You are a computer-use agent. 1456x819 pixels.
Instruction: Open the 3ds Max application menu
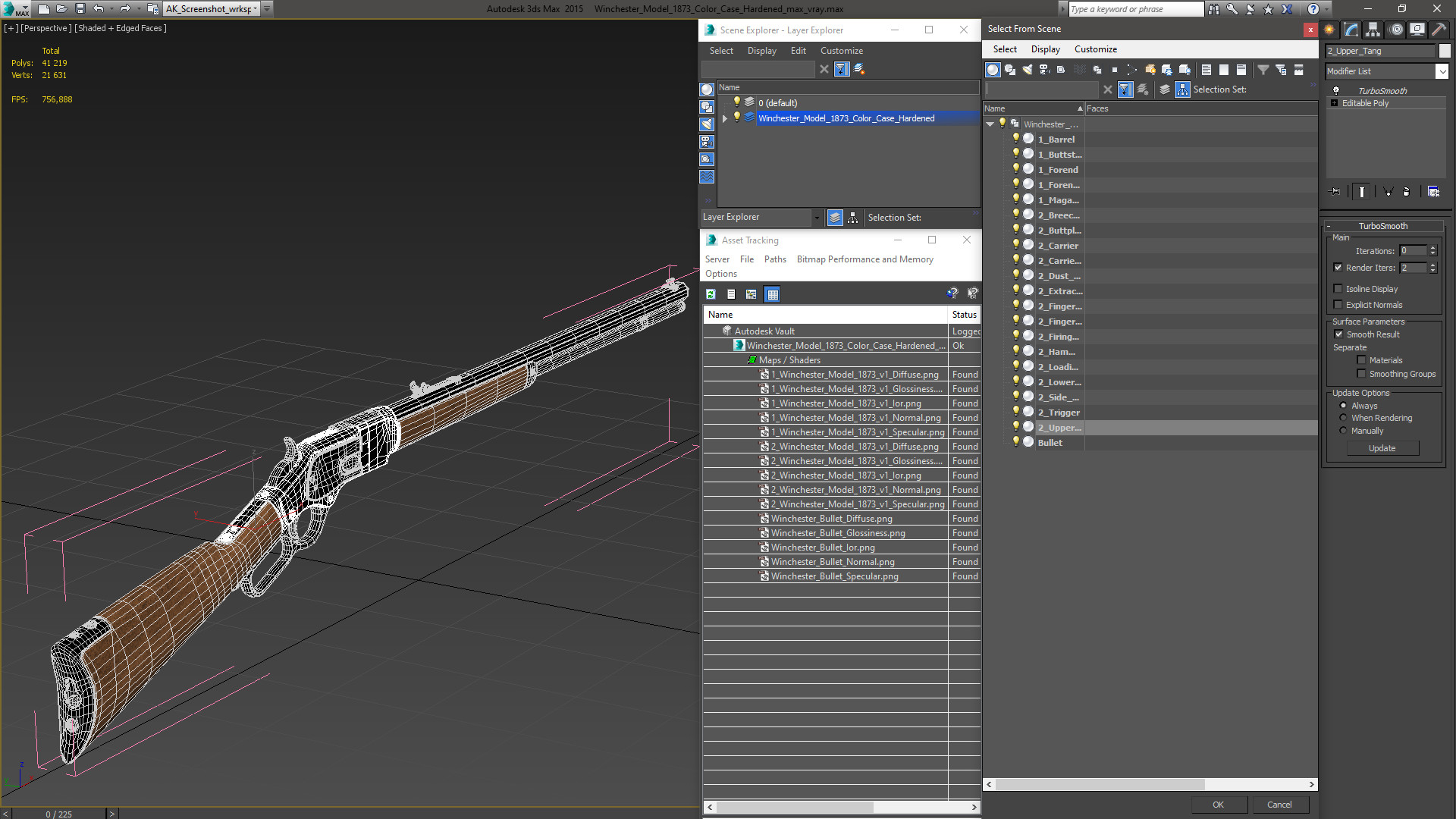[15, 9]
